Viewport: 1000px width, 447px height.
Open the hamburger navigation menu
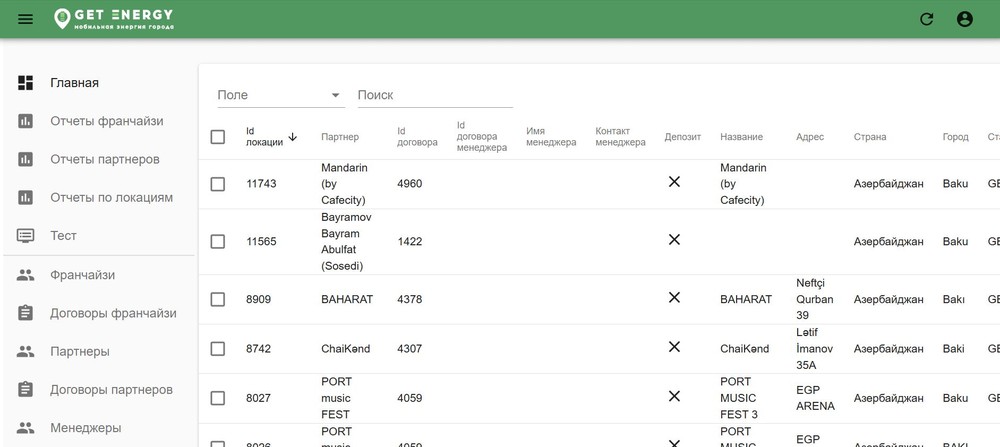click(x=26, y=19)
